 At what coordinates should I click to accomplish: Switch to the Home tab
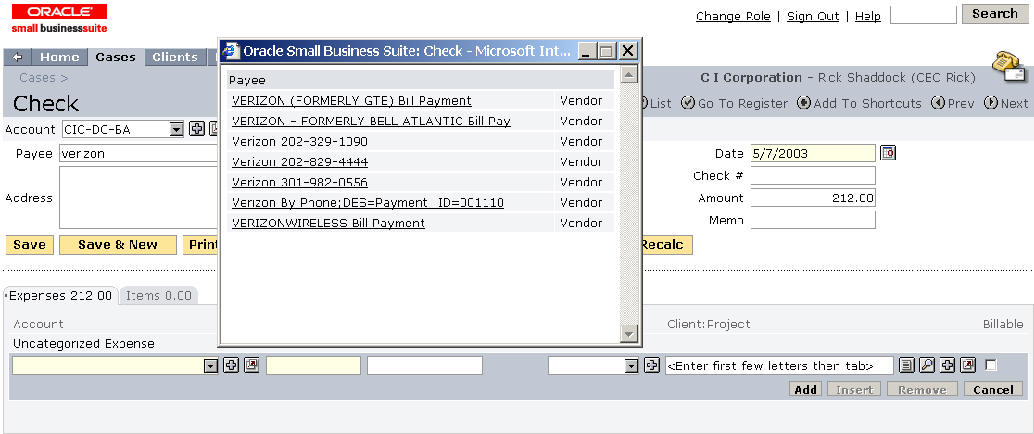[x=60, y=57]
